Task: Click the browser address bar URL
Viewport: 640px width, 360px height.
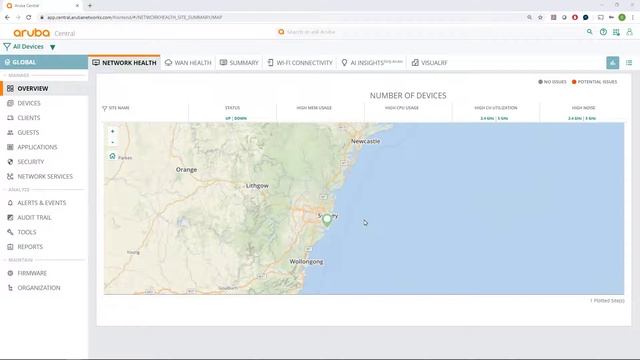Action: coord(135,18)
